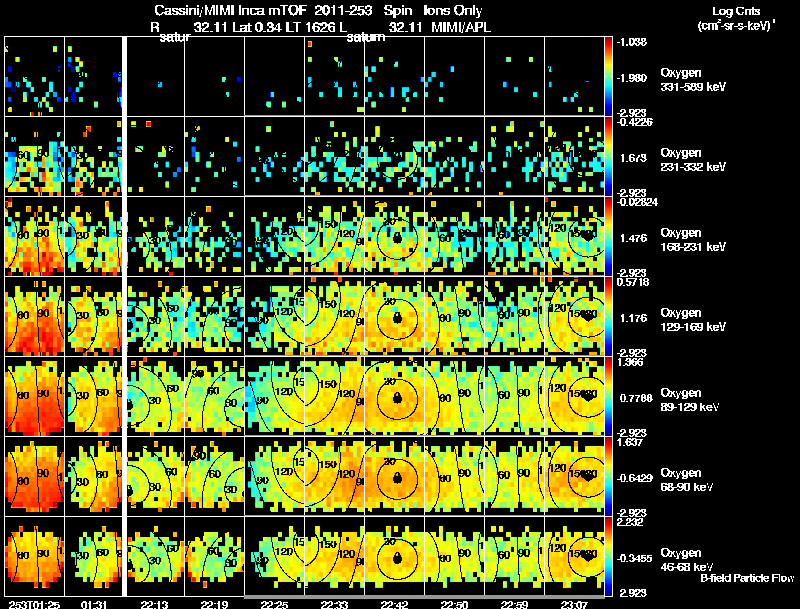This screenshot has width=800, height=609.
Task: Click the '-0.3455' colorbar value
Action: (x=634, y=559)
